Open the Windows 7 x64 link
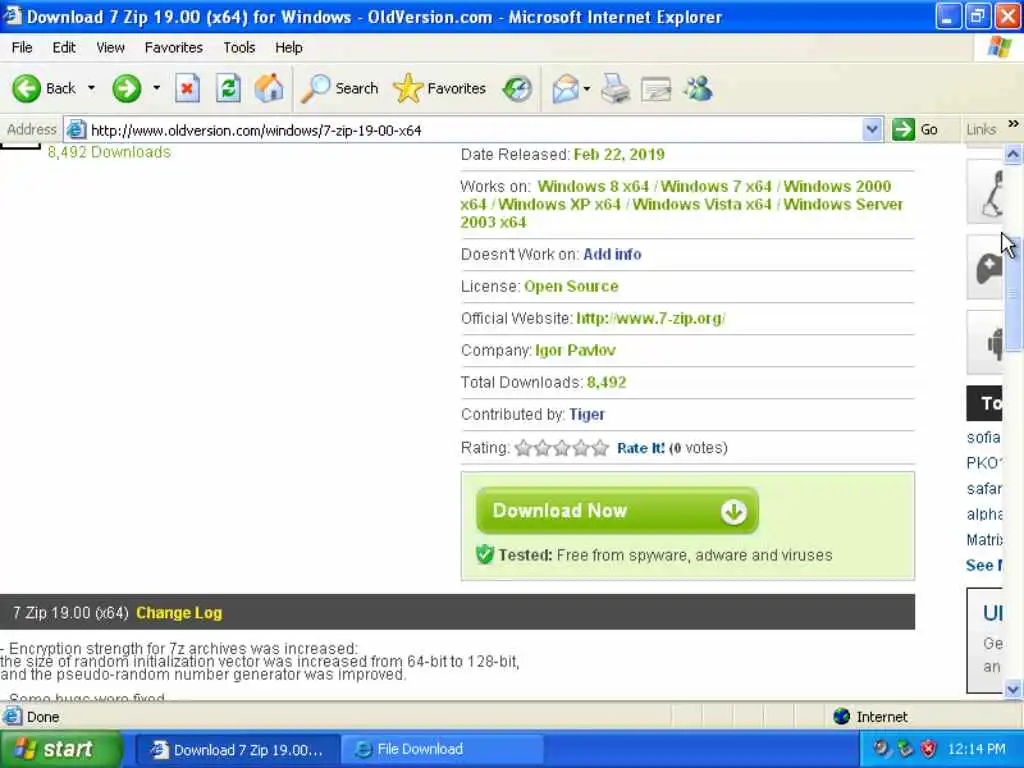The width and height of the screenshot is (1024, 768). pyautogui.click(x=716, y=187)
